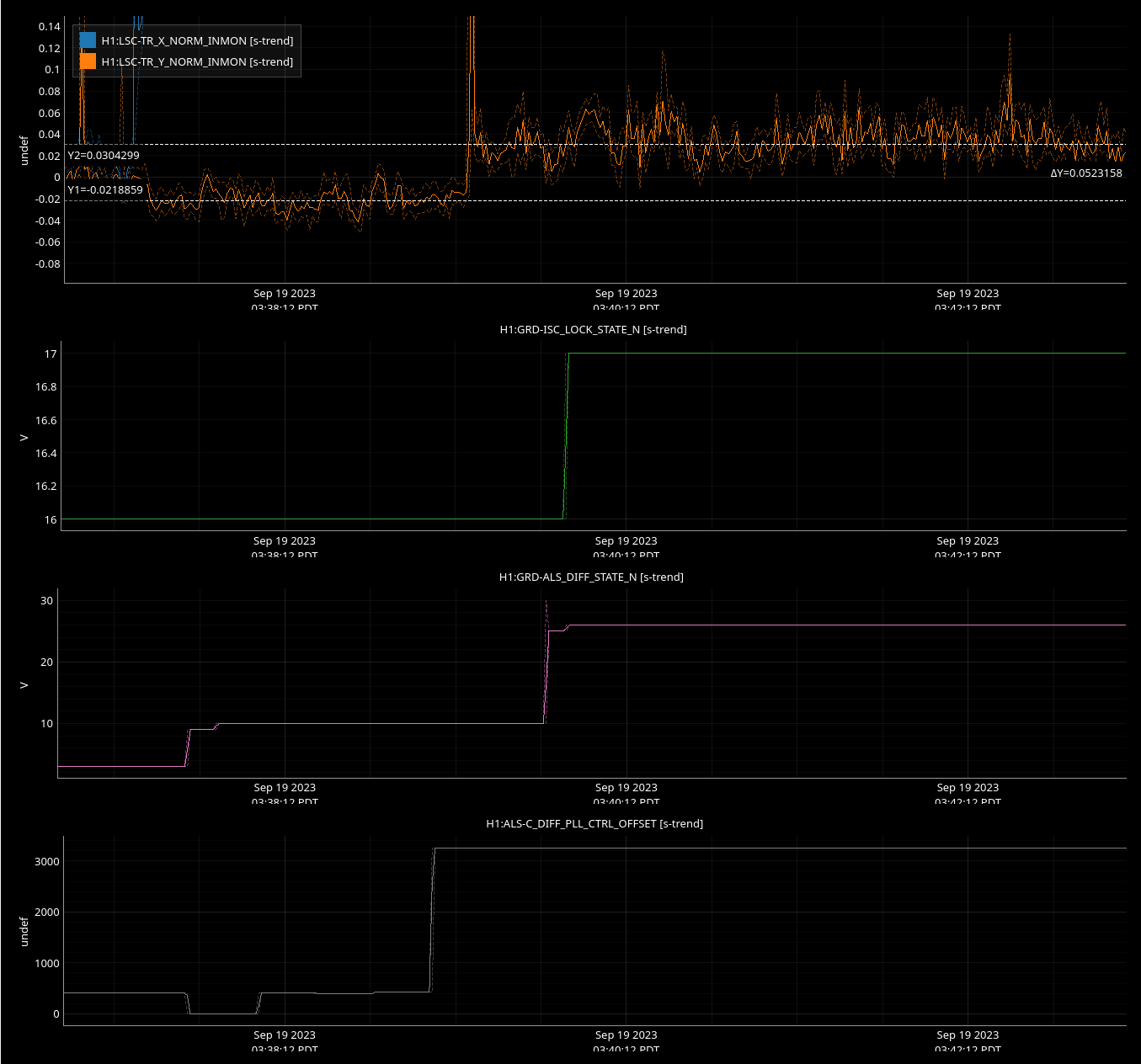Click the 03:38:12 date label under PLL_CTRL_OFFSET plot
Image resolution: width=1141 pixels, height=1064 pixels.
[285, 1042]
